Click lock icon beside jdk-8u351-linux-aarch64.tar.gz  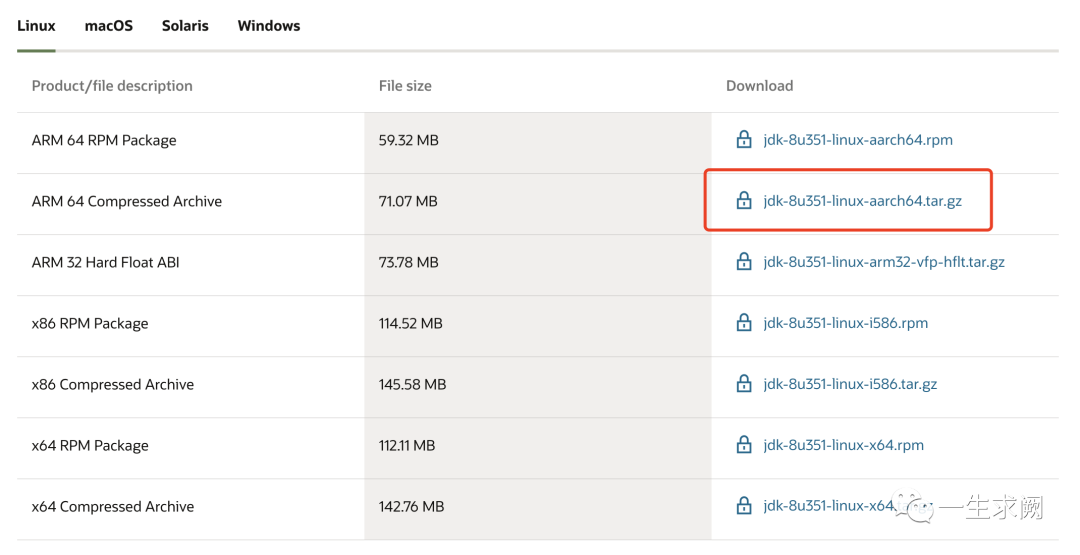coord(744,201)
